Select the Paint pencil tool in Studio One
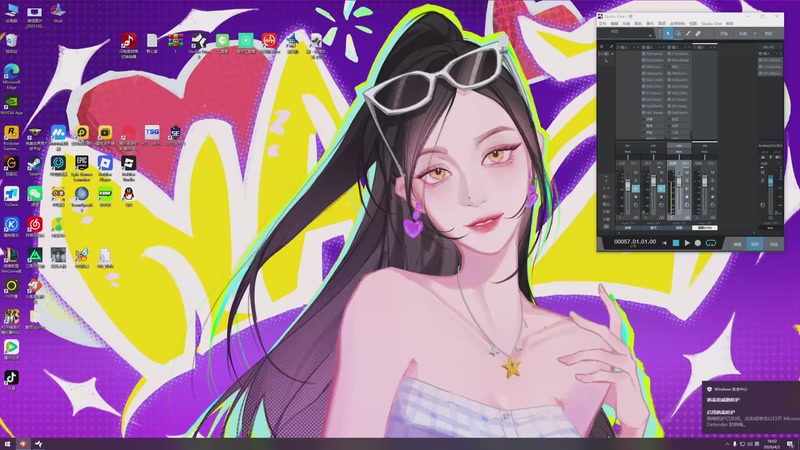800x450 pixels. [x=688, y=34]
